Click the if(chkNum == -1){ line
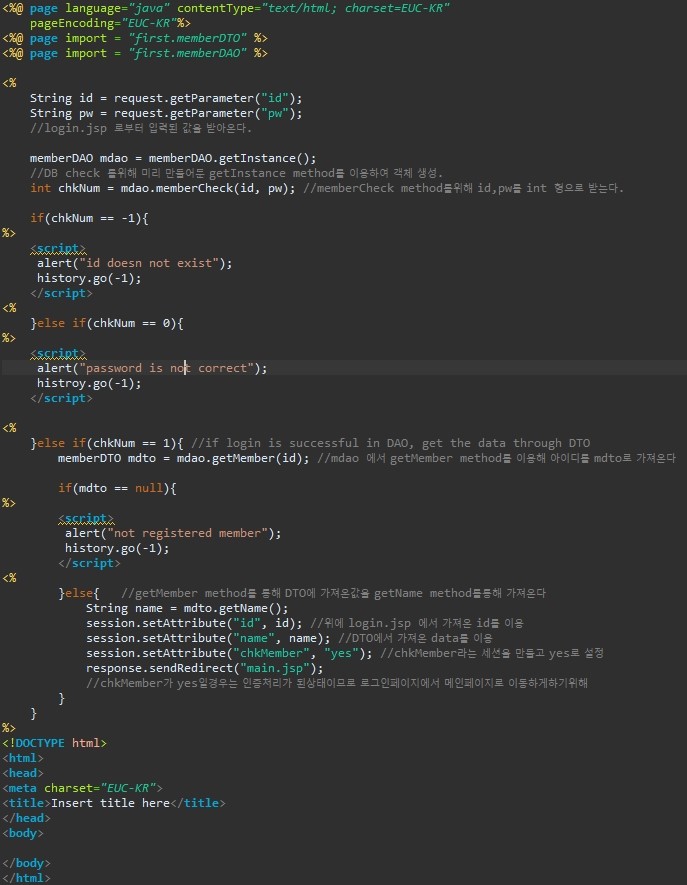 89,218
